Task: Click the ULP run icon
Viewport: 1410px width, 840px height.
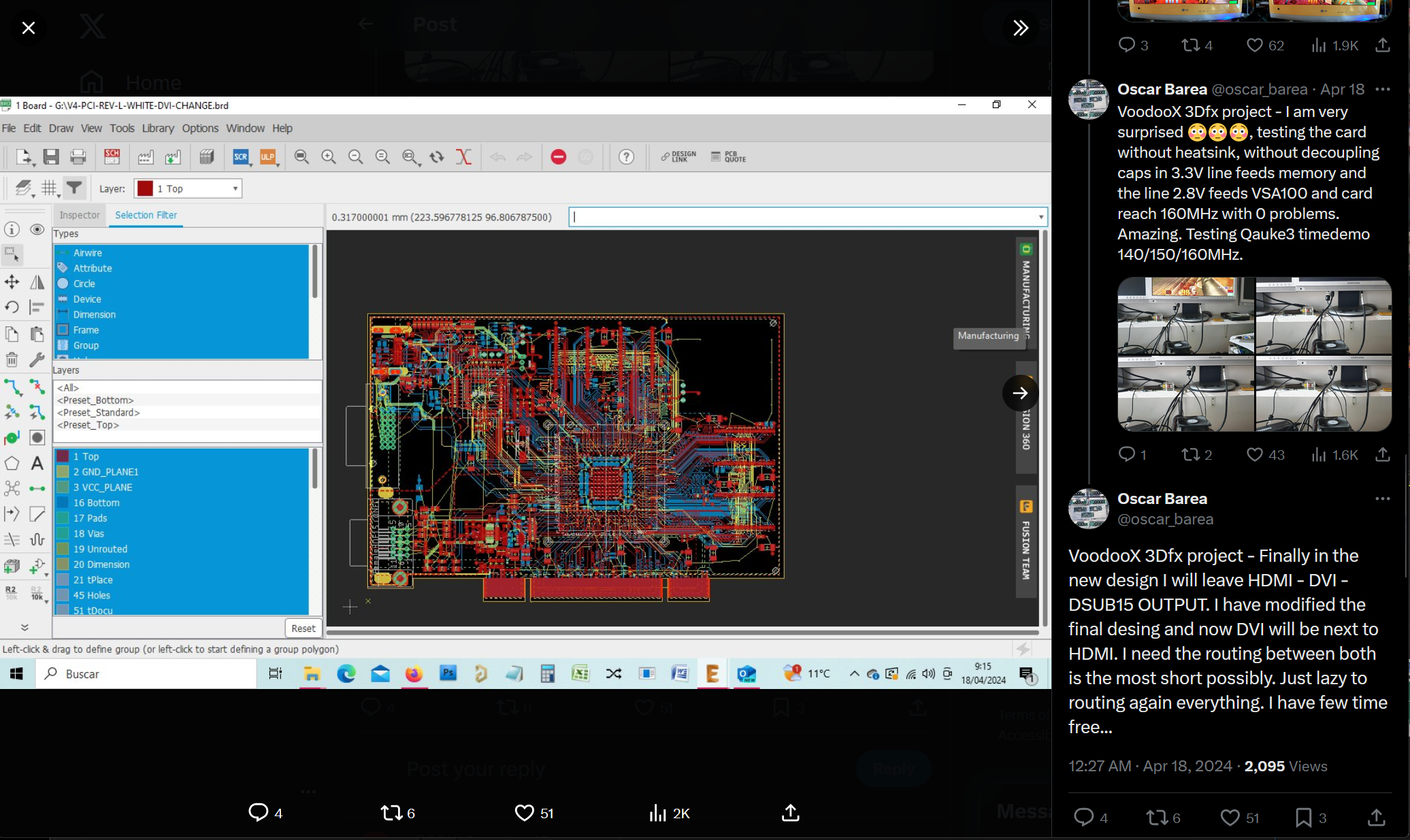Action: (267, 157)
